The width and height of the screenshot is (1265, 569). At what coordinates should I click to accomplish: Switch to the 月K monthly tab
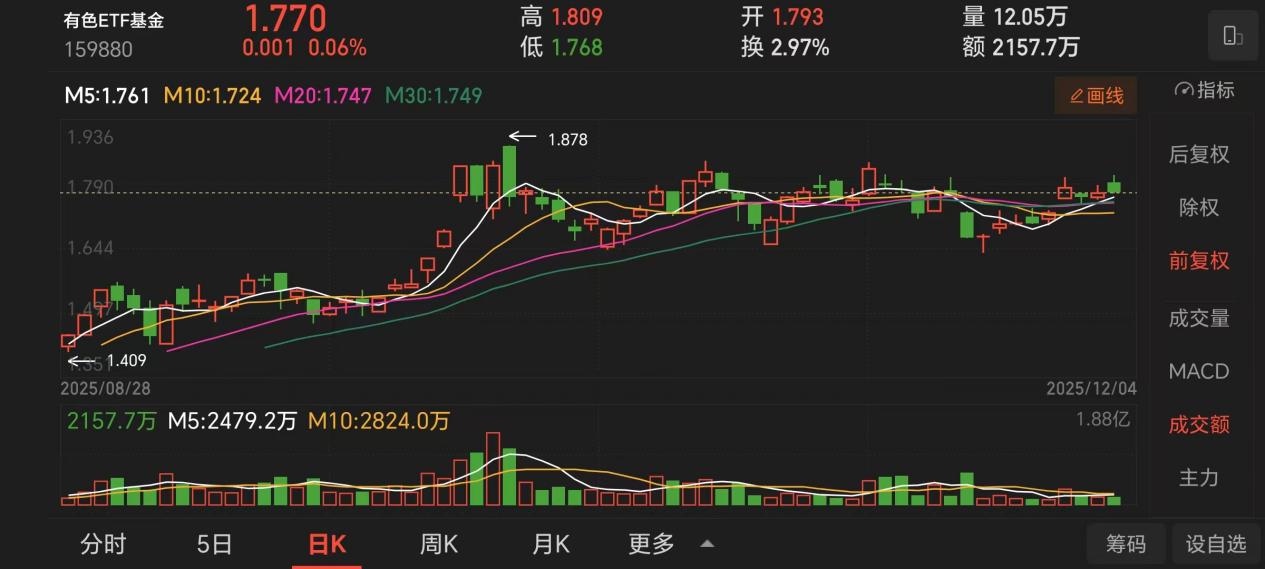click(551, 544)
